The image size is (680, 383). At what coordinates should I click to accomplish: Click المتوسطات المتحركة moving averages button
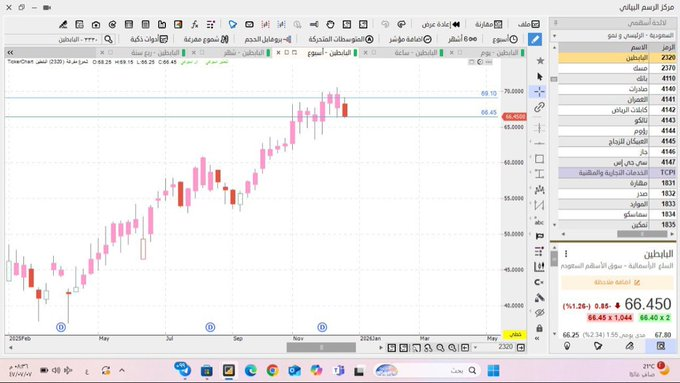(341, 39)
